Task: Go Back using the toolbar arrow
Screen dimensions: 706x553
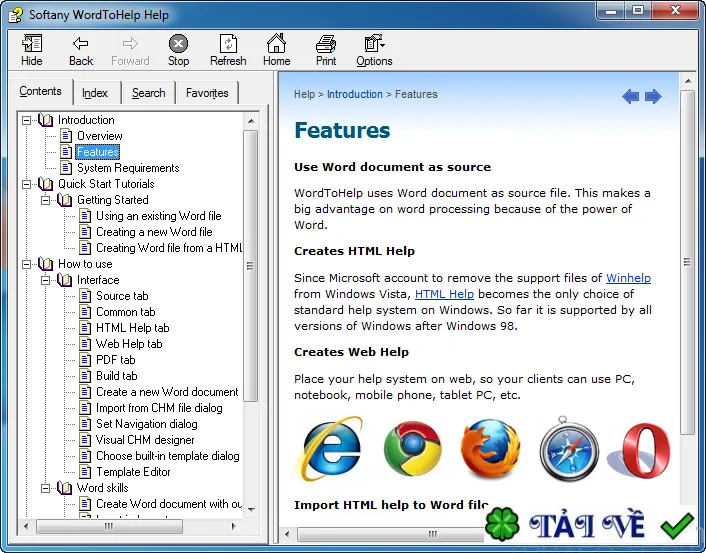Action: tap(81, 50)
